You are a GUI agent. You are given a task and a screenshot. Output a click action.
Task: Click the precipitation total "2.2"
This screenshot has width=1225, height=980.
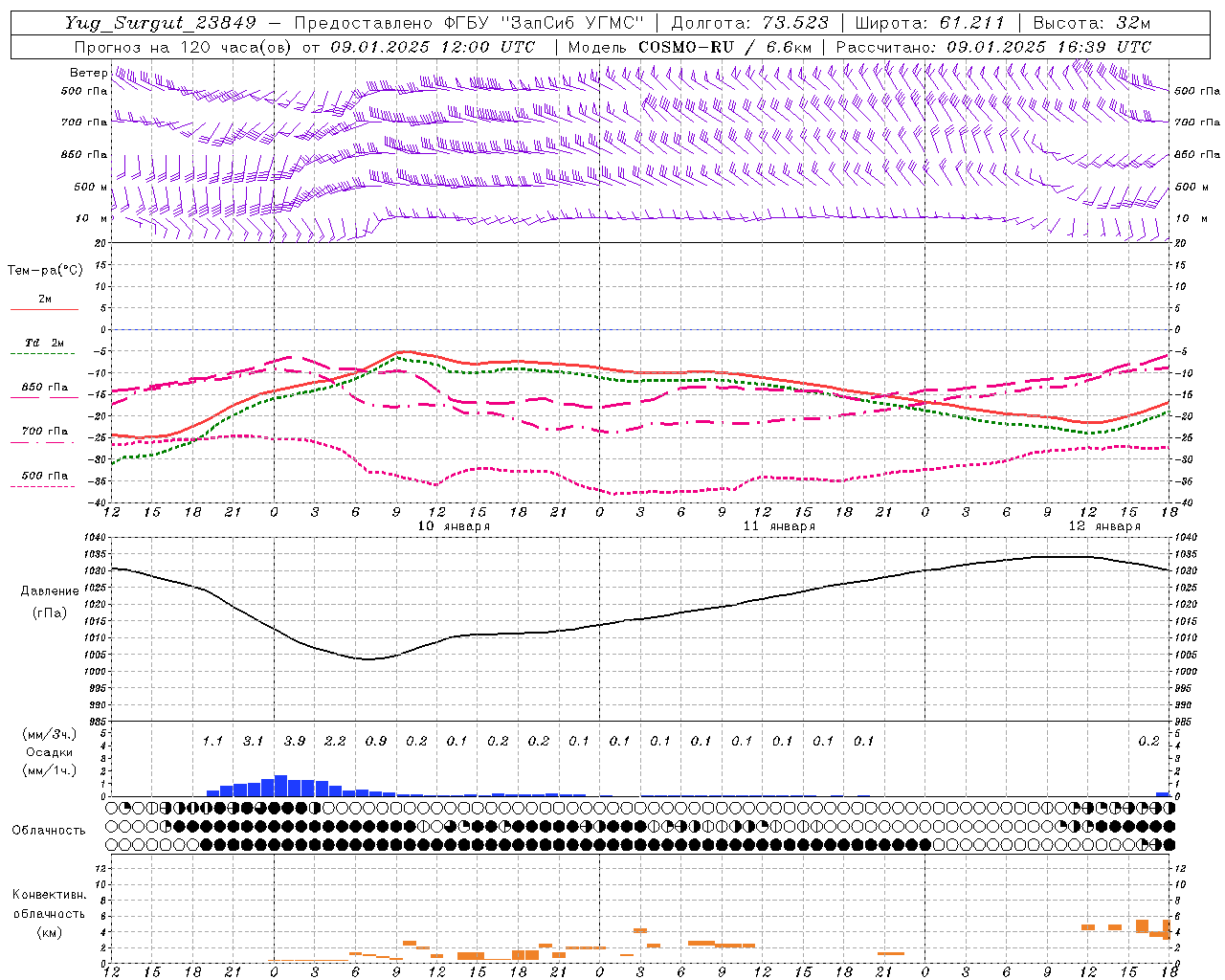(x=335, y=741)
